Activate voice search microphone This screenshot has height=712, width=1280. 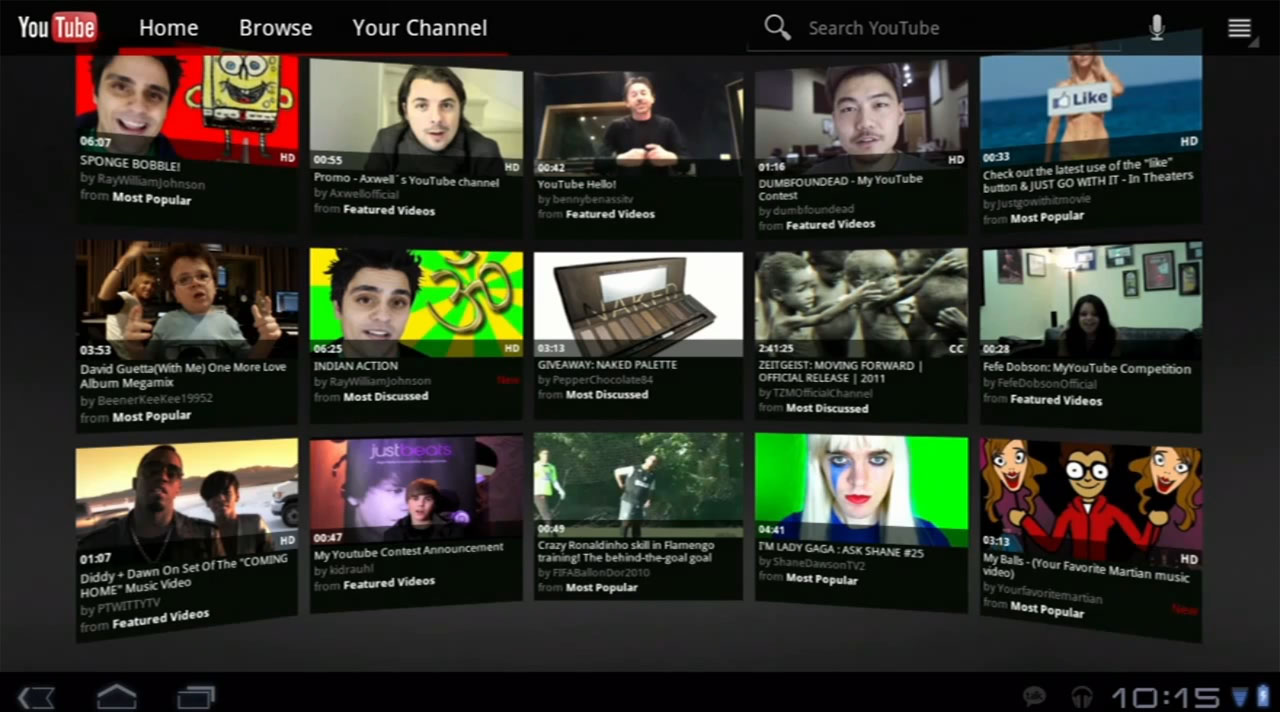click(x=1156, y=28)
